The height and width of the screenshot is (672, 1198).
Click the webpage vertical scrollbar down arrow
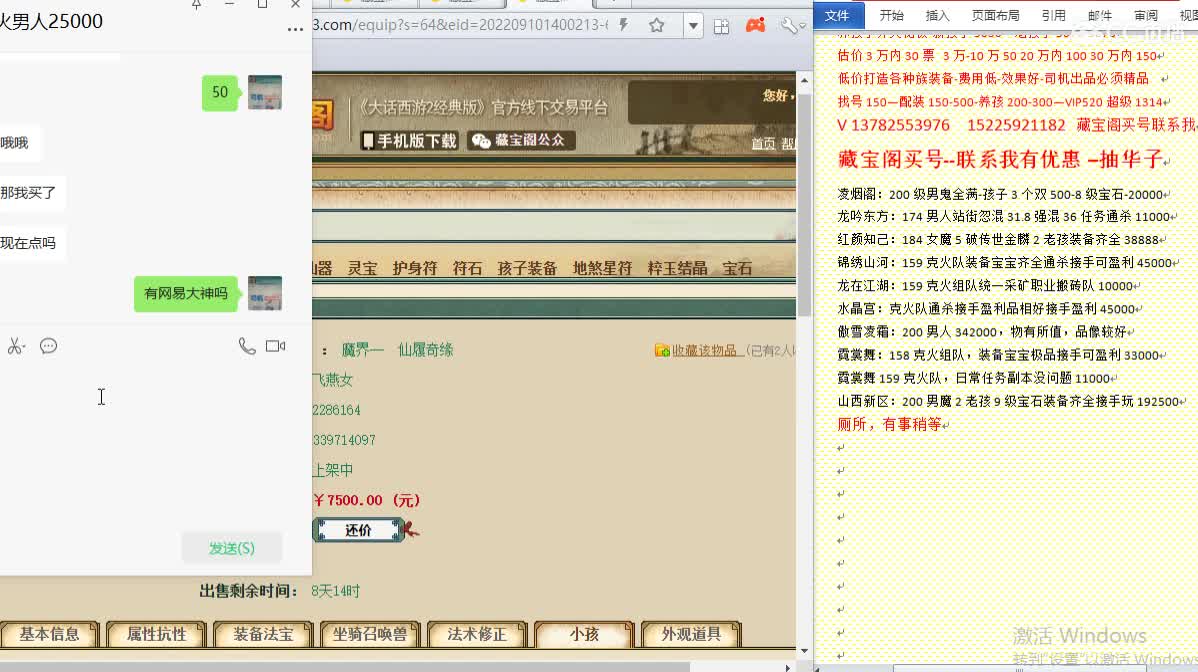coord(805,651)
